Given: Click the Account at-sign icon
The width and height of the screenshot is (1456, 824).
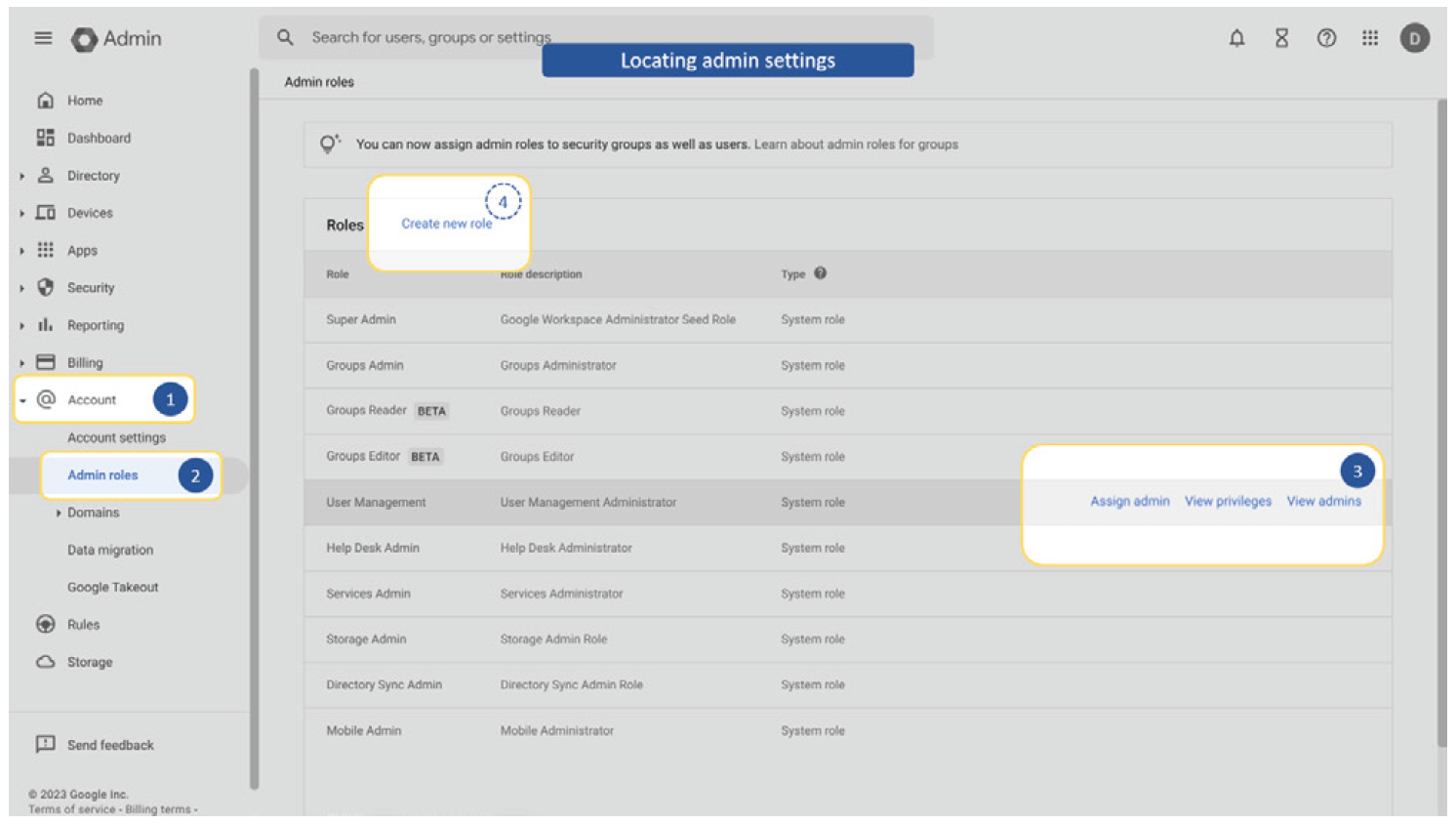Looking at the screenshot, I should click(x=45, y=399).
